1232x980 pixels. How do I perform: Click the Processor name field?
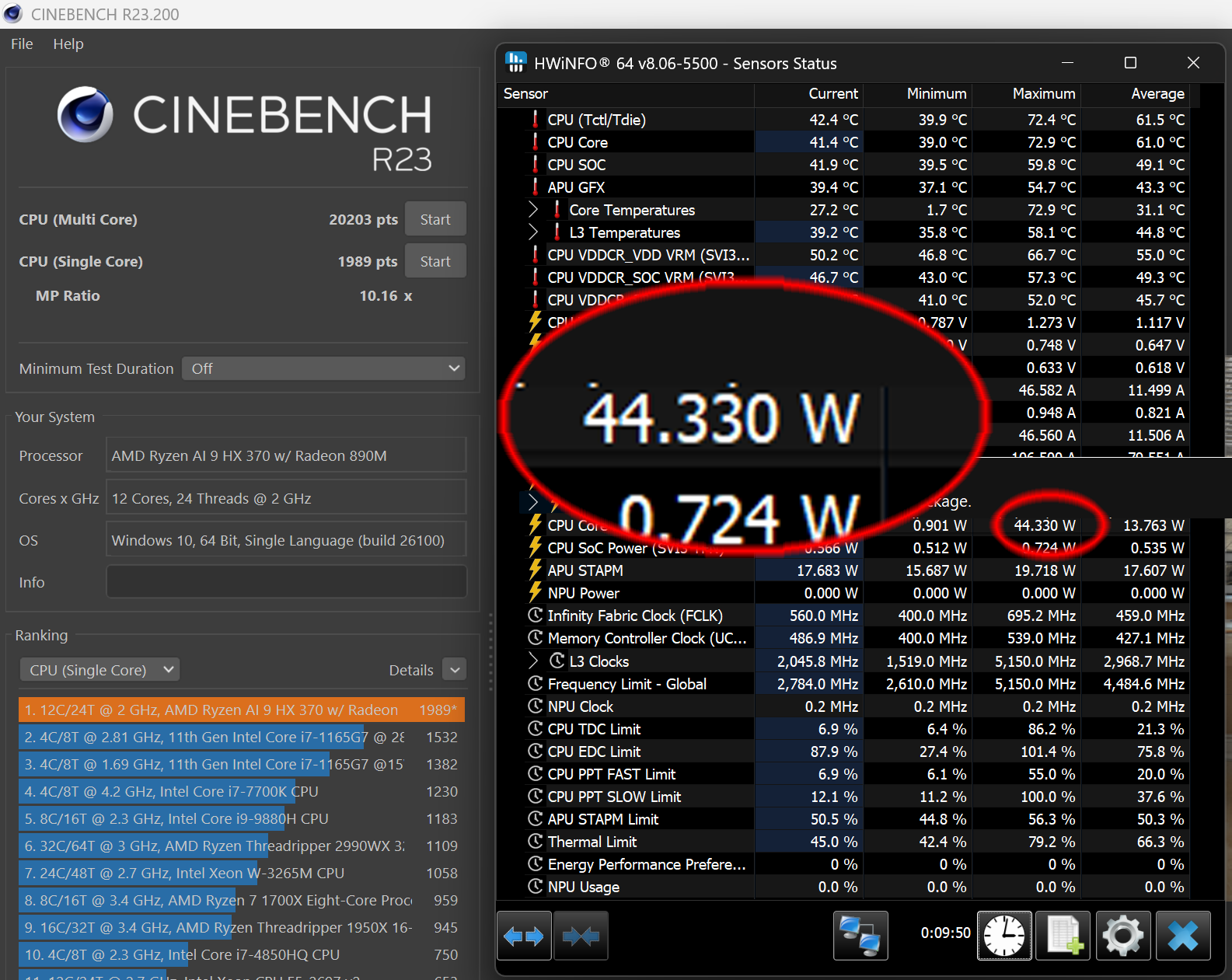click(286, 455)
